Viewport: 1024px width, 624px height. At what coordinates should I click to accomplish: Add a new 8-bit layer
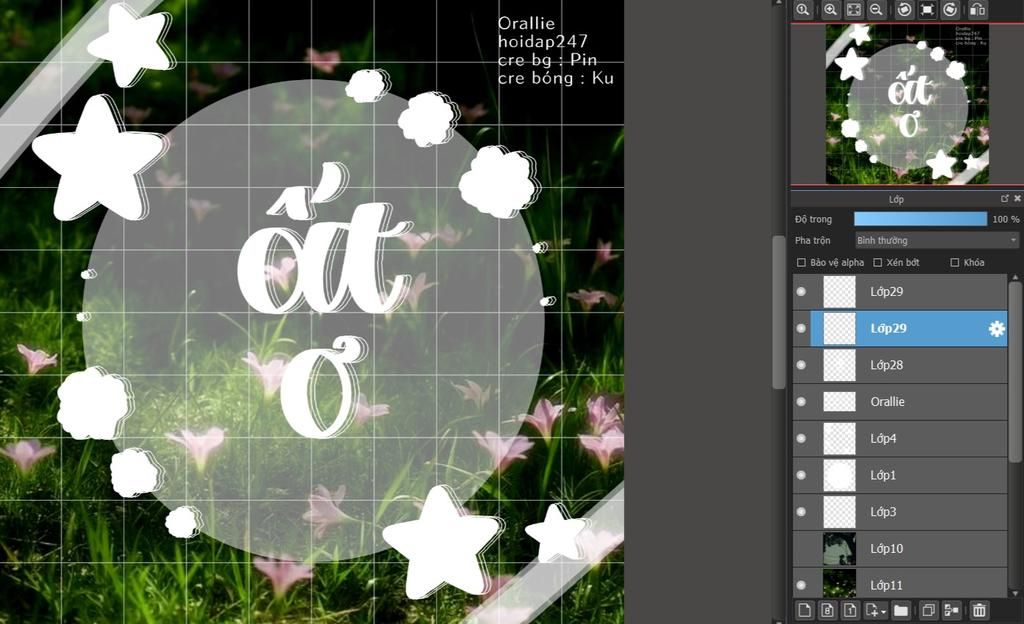[x=827, y=610]
